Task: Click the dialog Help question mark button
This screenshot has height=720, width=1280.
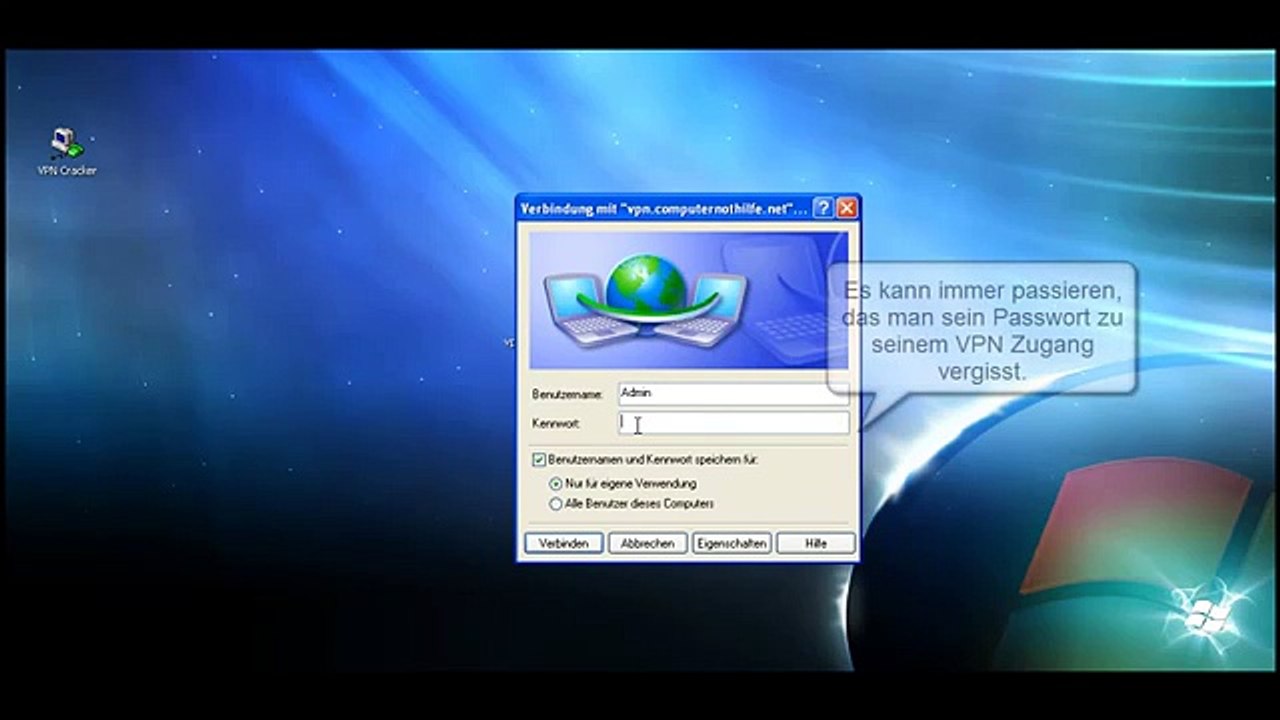Action: coord(823,208)
